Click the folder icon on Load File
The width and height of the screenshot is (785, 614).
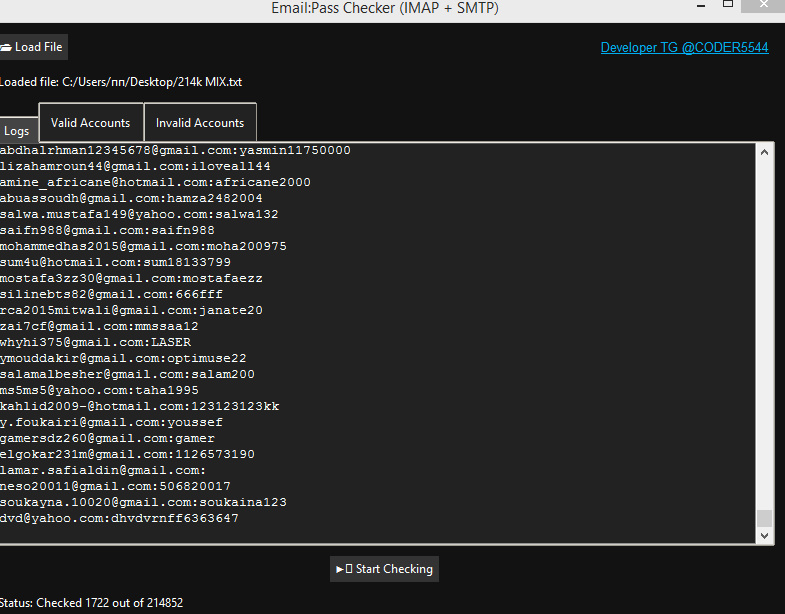pyautogui.click(x=5, y=47)
